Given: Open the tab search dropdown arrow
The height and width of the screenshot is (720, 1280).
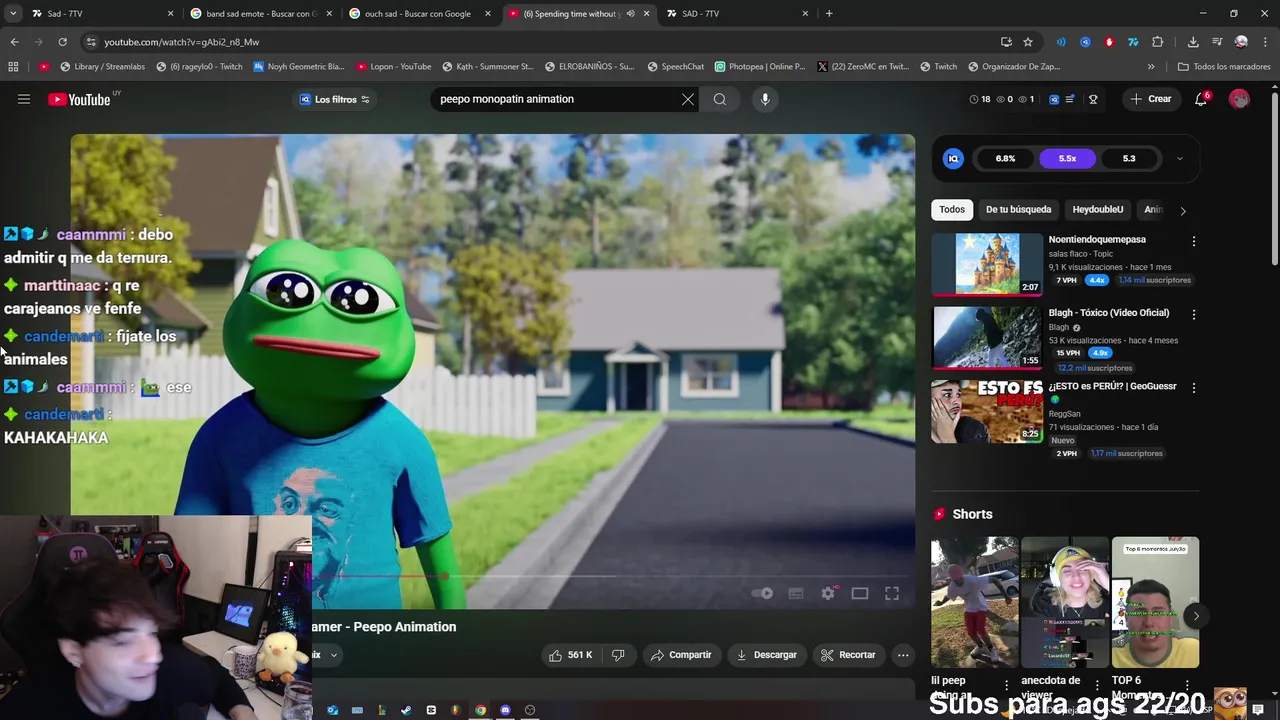Looking at the screenshot, I should coord(14,14).
